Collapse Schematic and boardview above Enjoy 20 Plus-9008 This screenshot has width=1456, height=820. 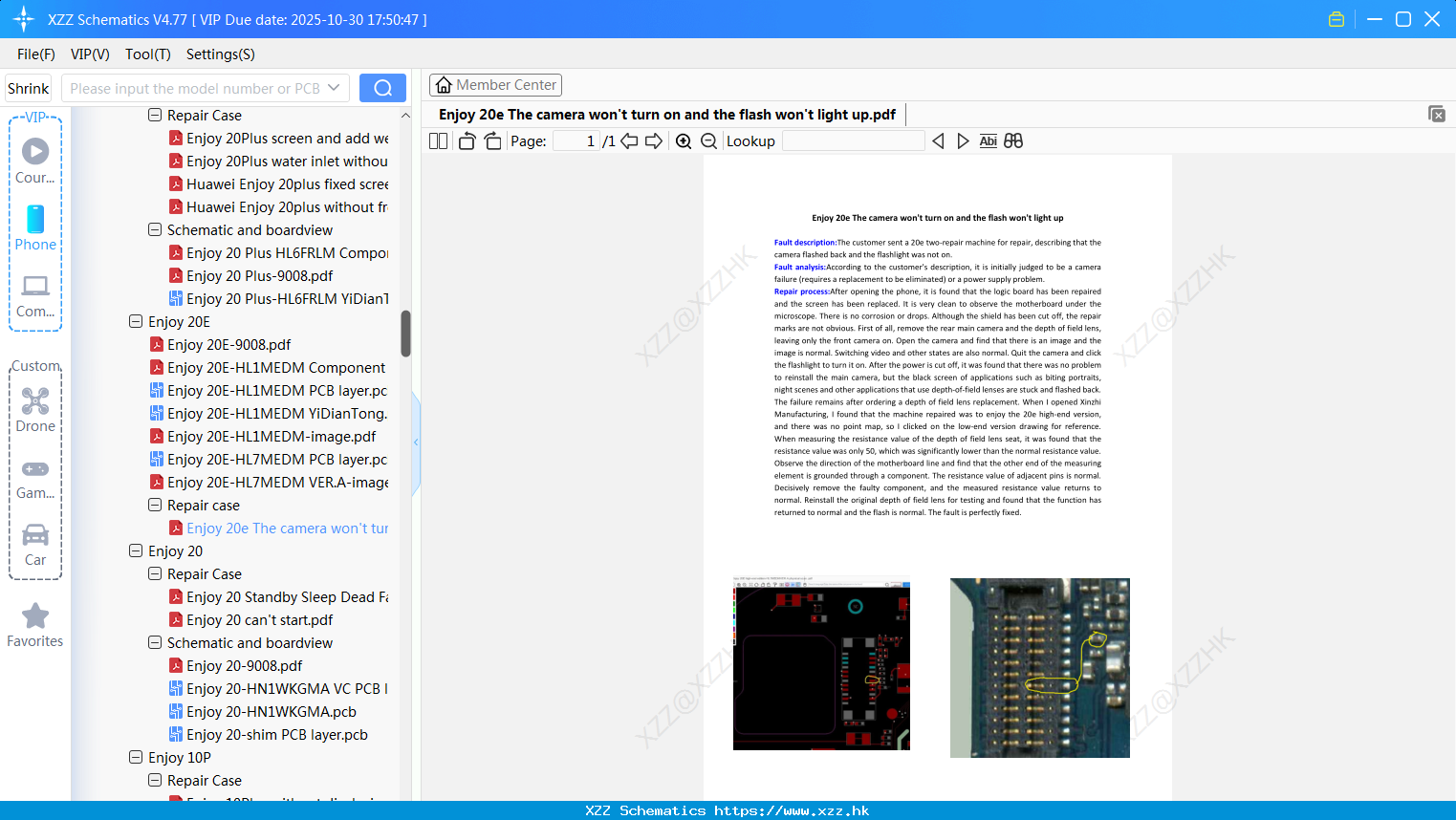pos(155,230)
